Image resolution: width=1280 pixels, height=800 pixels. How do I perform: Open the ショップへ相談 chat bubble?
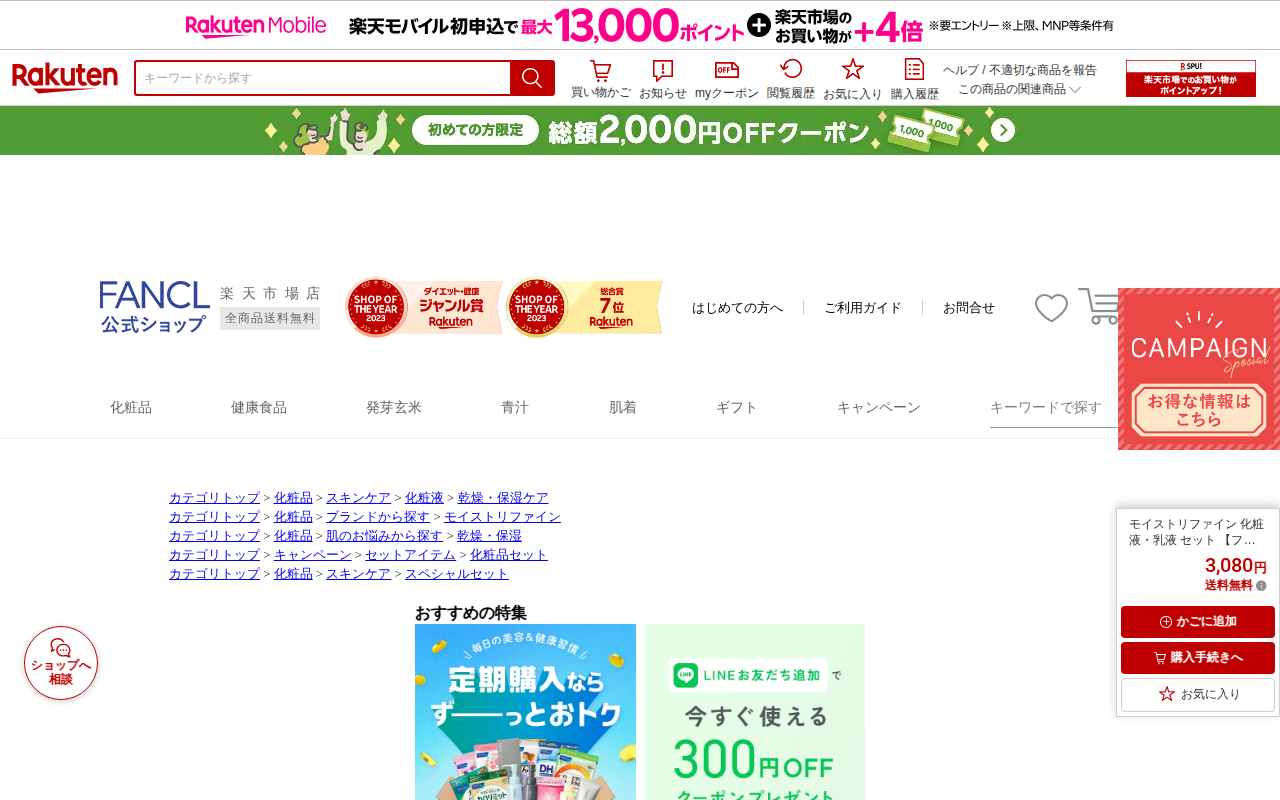pos(61,663)
